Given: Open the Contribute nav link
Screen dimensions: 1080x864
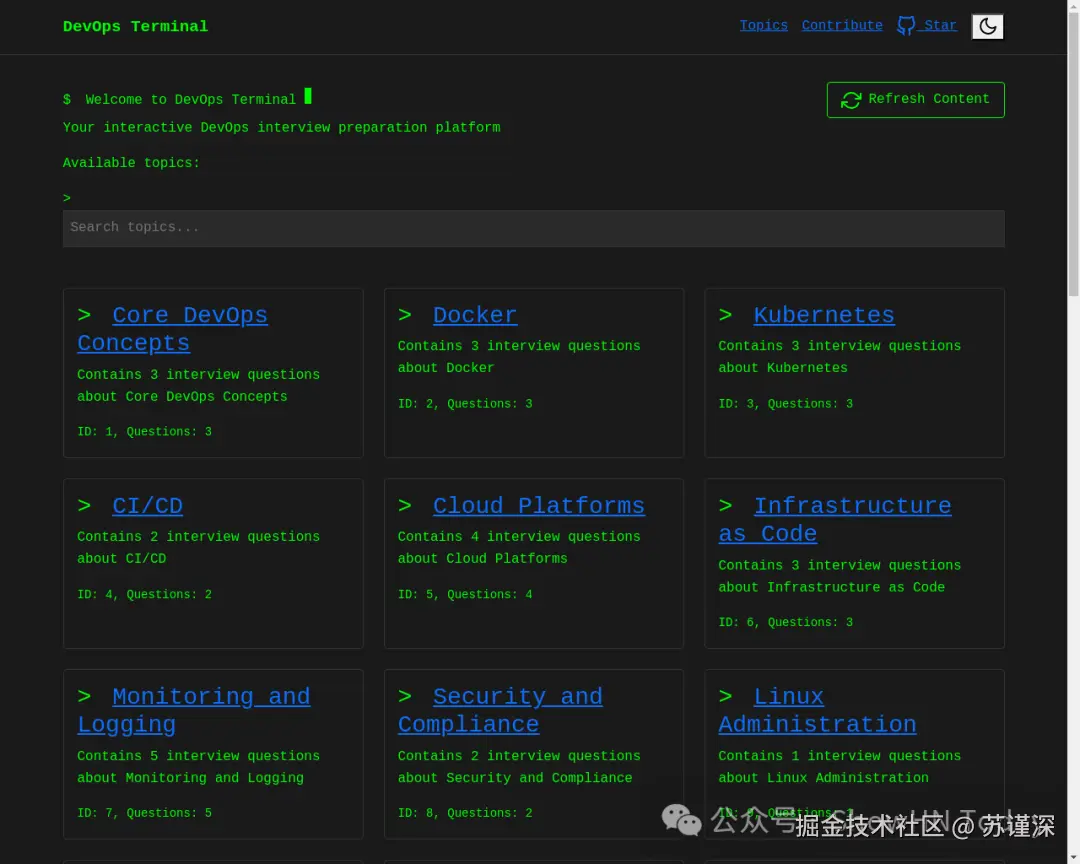Looking at the screenshot, I should [842, 25].
